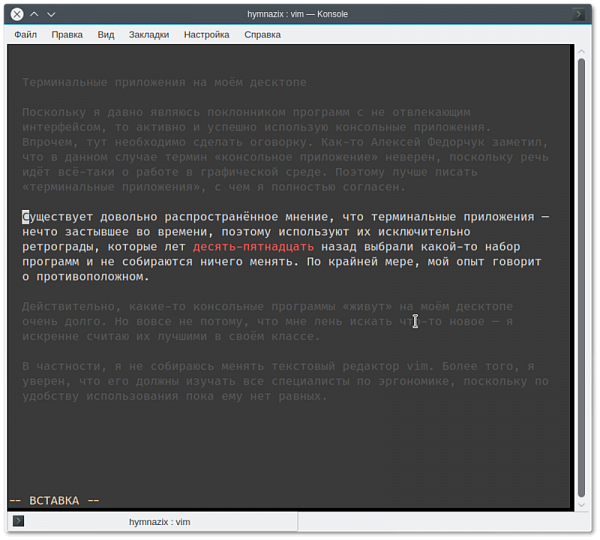
Task: Click the word Существует at the cursor
Action: [57, 217]
